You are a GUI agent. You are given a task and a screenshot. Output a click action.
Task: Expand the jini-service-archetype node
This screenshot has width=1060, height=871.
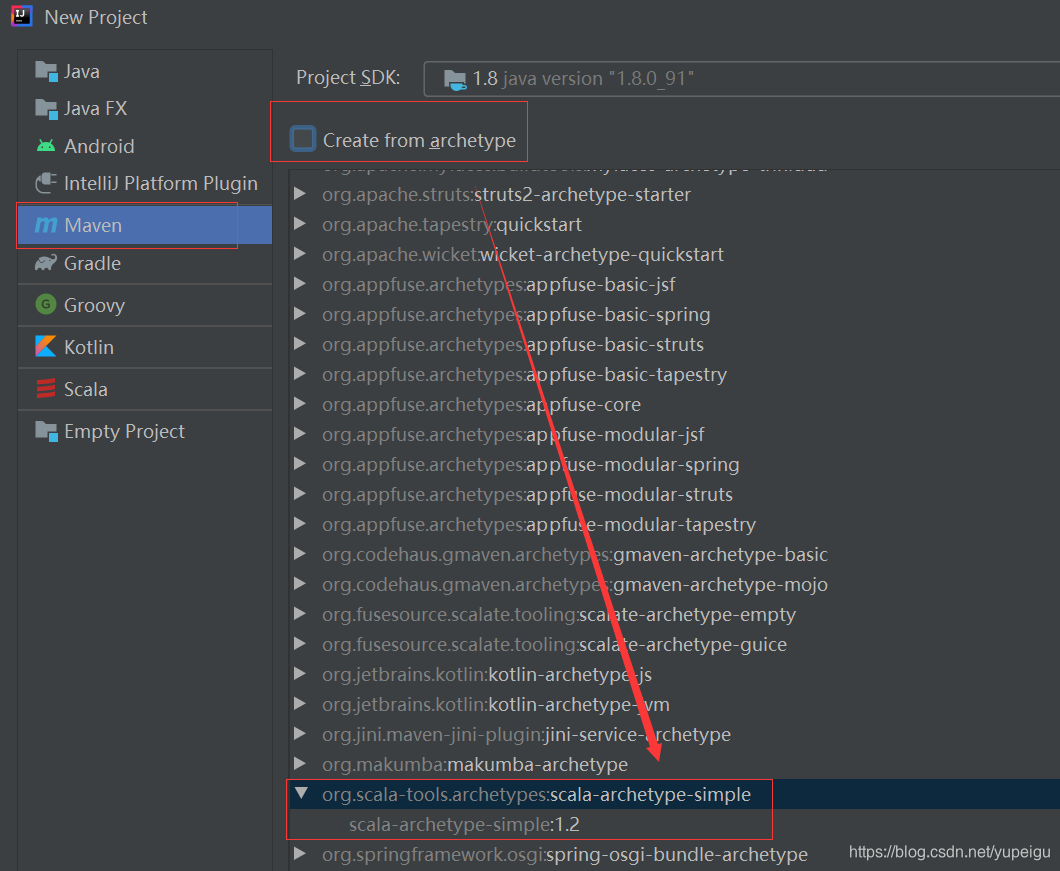(x=300, y=734)
